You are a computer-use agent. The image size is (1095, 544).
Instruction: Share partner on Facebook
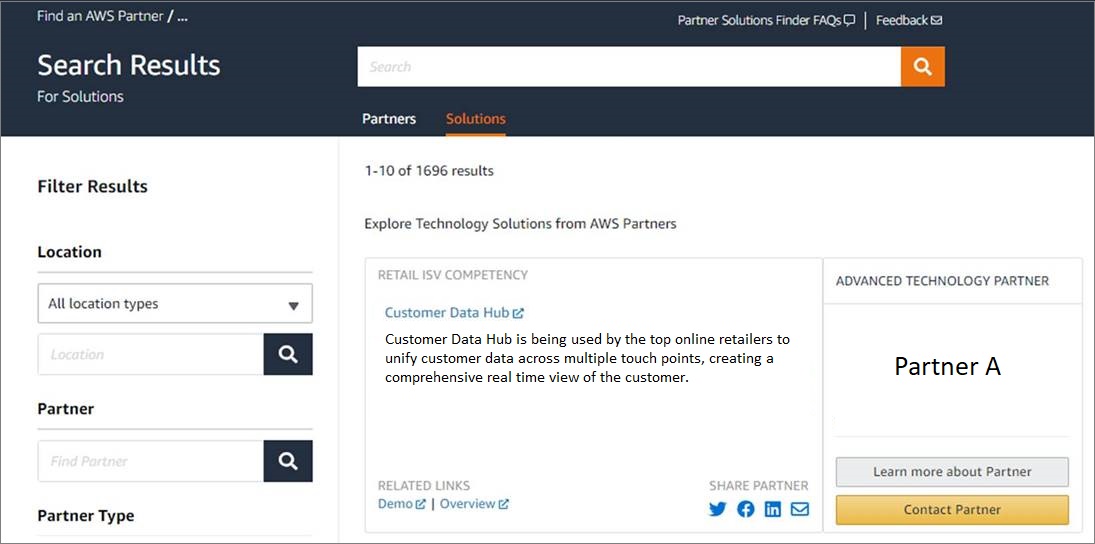746,509
